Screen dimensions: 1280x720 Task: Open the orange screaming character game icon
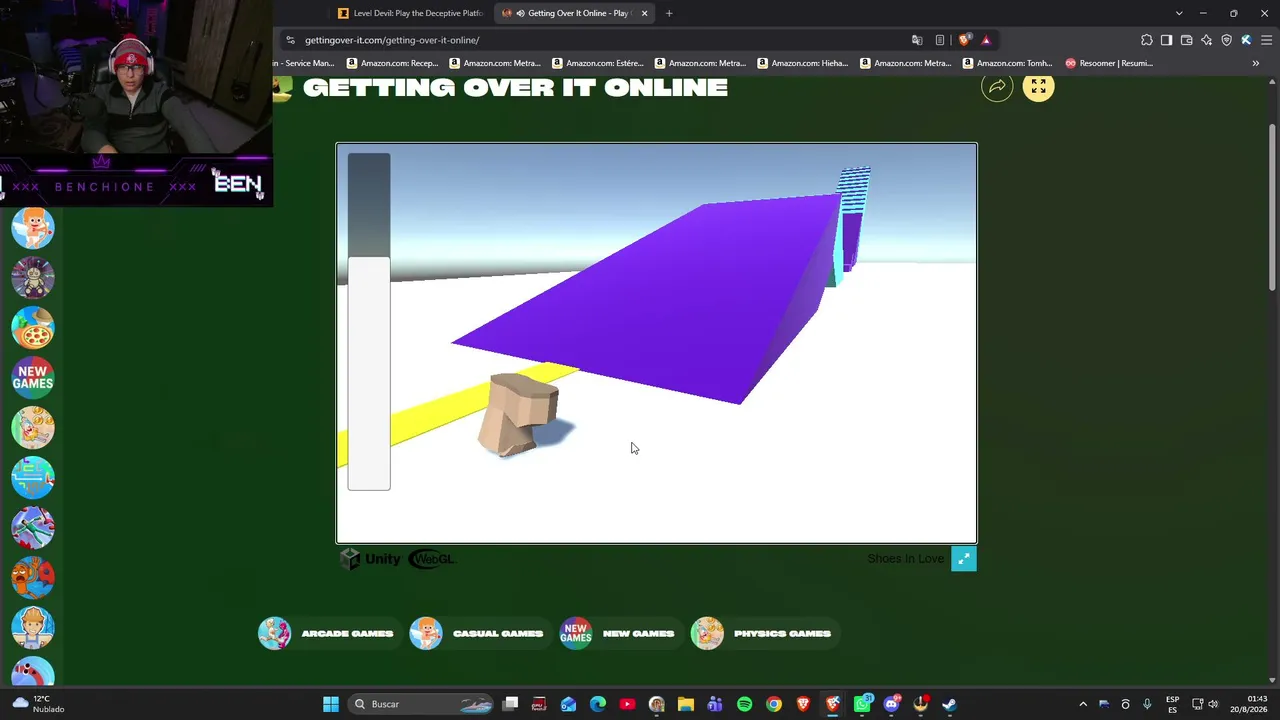tap(33, 578)
